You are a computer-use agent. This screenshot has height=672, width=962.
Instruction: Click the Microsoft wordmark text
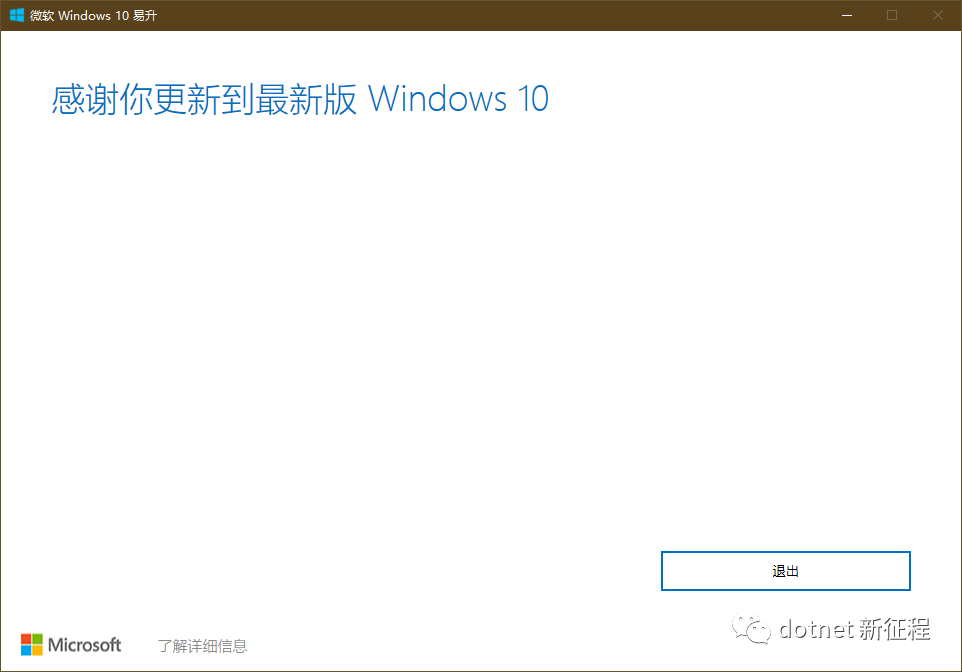pos(85,645)
